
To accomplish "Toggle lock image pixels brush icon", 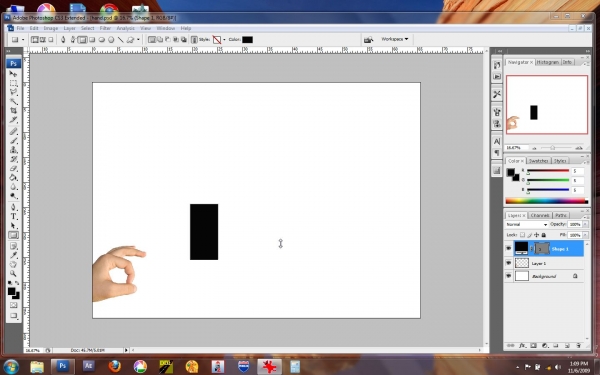I will pos(530,235).
